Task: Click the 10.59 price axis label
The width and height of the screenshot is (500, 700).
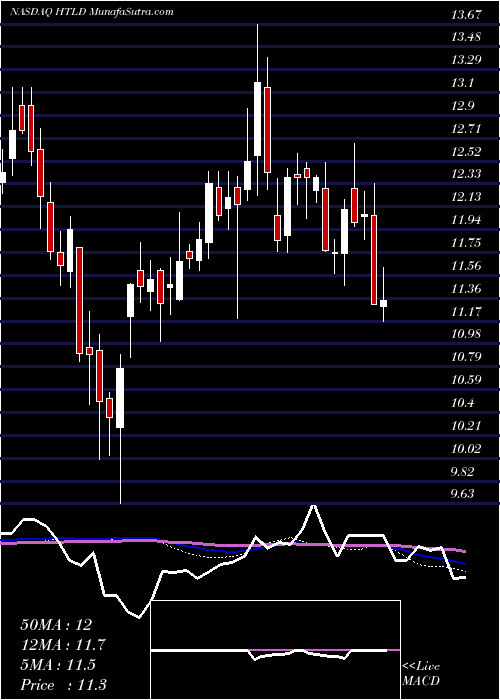Action: (466, 380)
